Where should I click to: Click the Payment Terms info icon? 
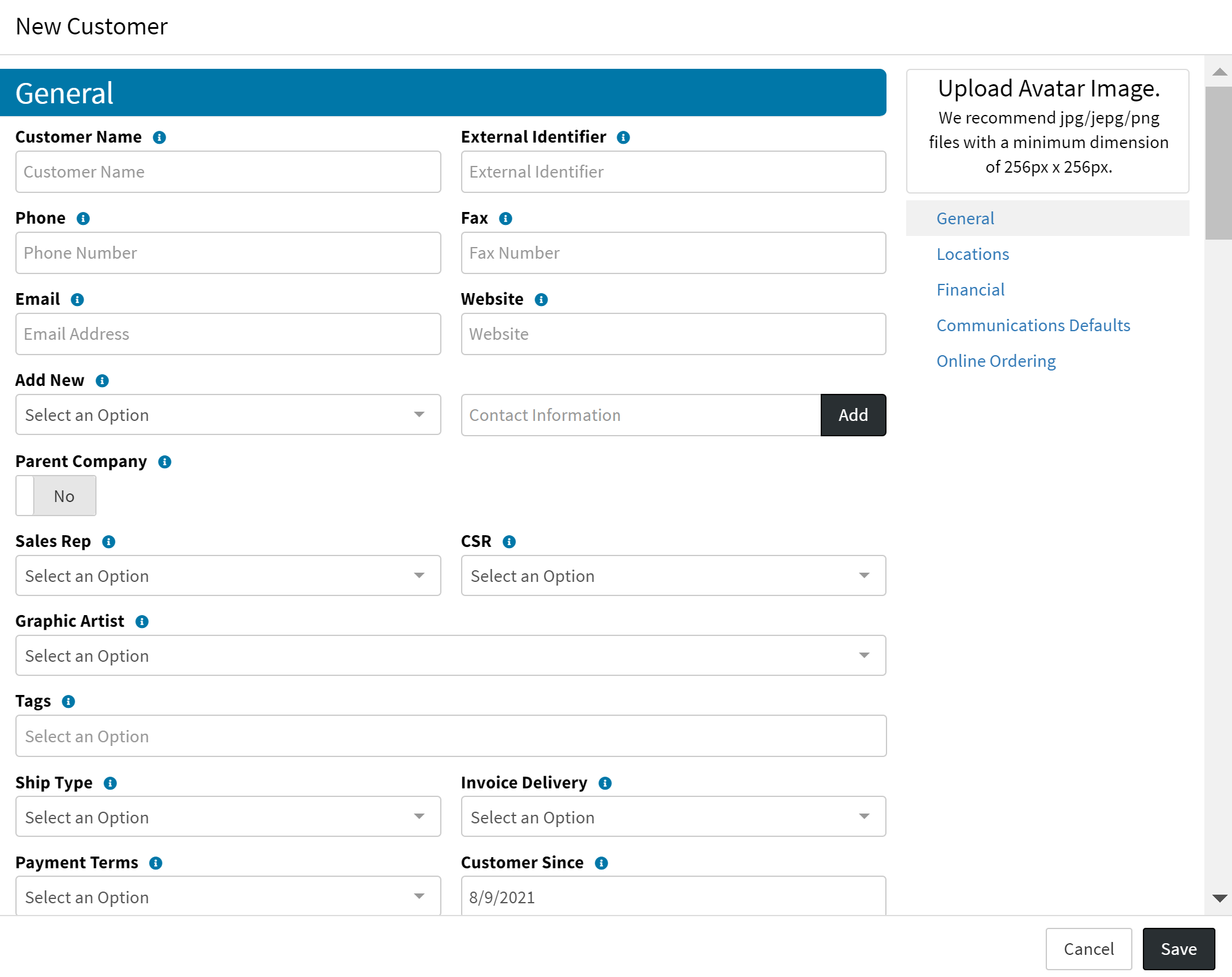[156, 863]
